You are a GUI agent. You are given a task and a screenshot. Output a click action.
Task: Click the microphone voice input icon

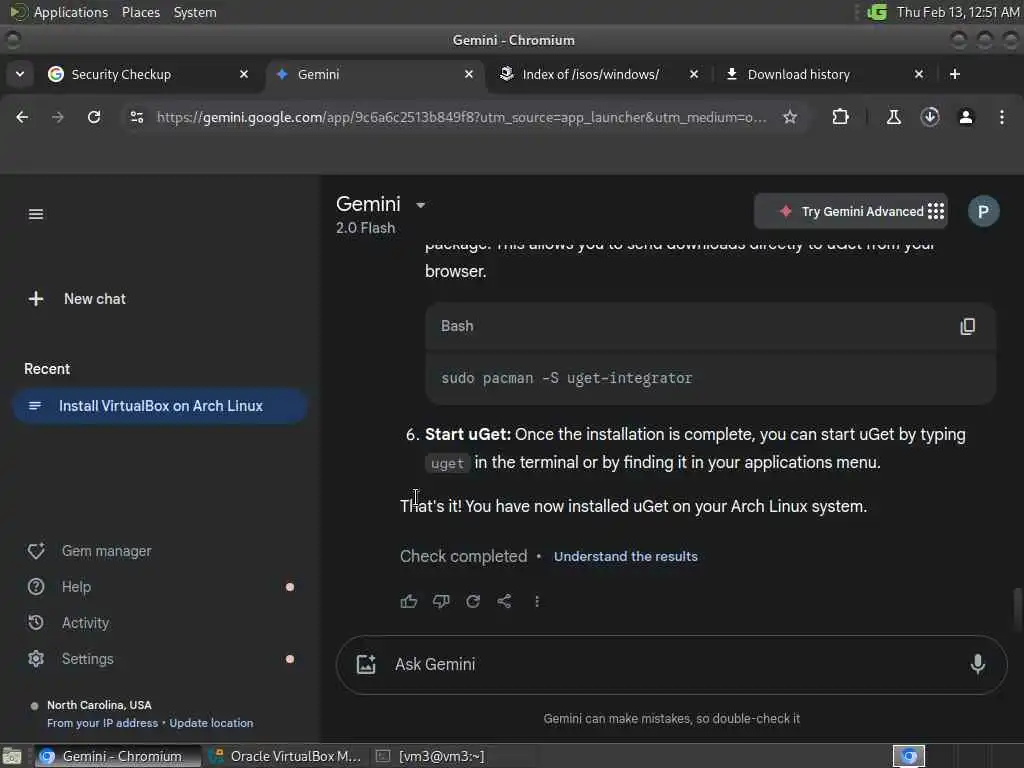click(x=977, y=664)
